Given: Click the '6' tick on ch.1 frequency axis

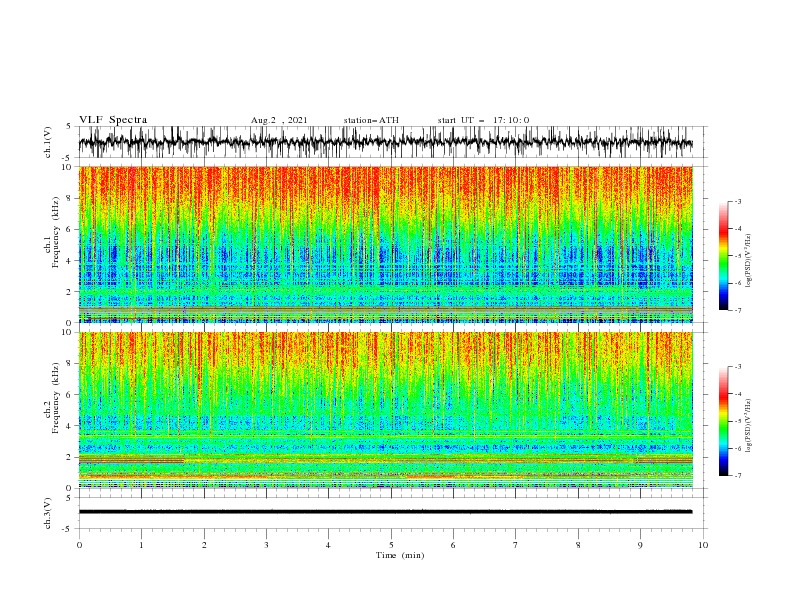Looking at the screenshot, I should click(x=71, y=229).
